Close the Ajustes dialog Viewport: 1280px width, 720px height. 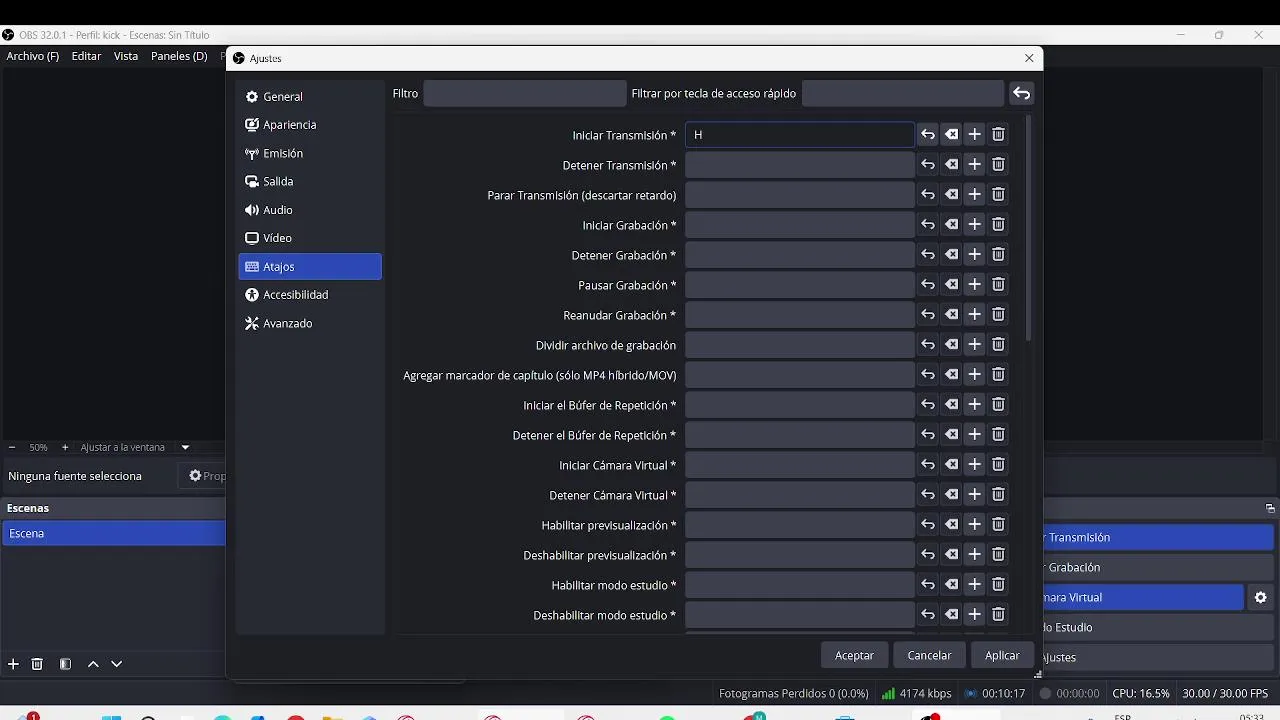1029,58
